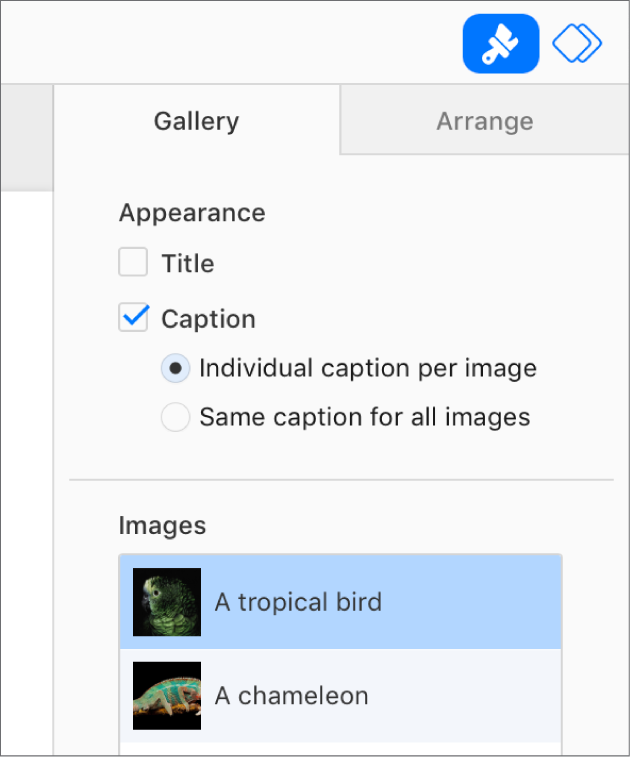Open the Format paintbrush sidebar
The image size is (630, 758).
[500, 44]
